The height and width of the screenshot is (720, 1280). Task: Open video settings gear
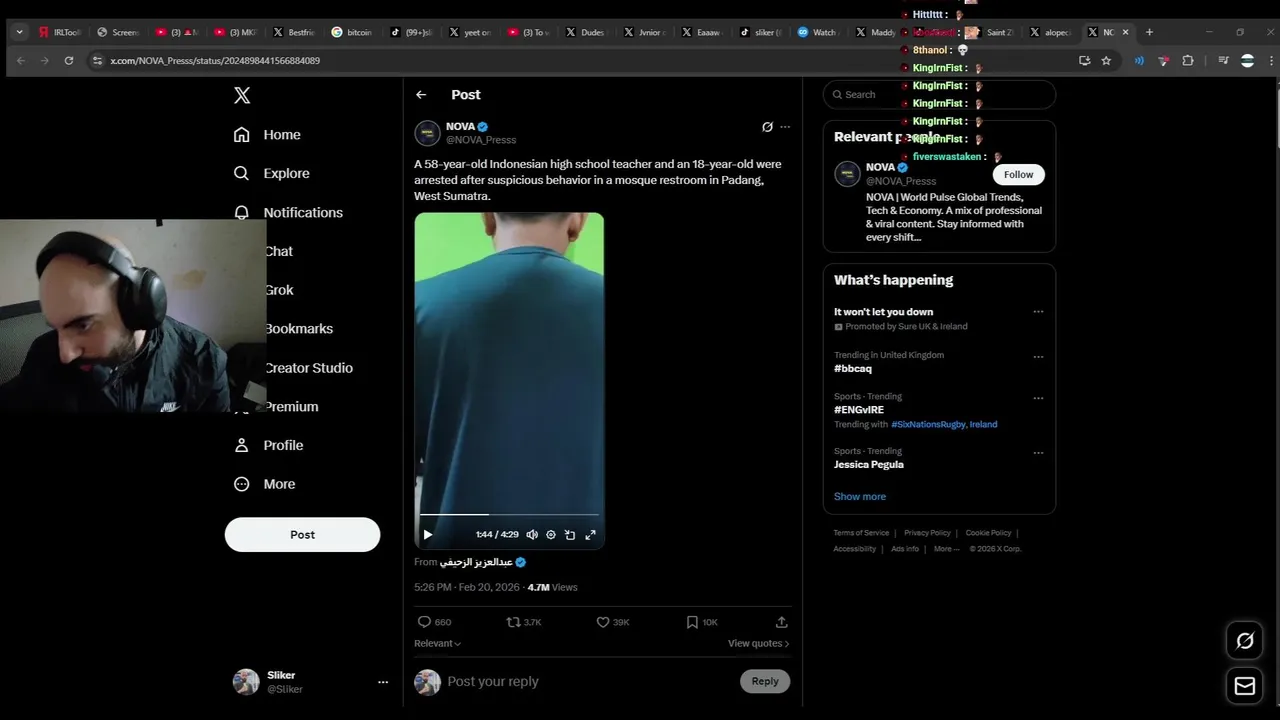551,534
